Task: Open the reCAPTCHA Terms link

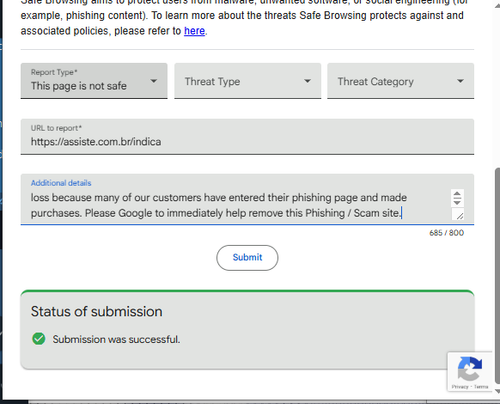Action: [481, 387]
